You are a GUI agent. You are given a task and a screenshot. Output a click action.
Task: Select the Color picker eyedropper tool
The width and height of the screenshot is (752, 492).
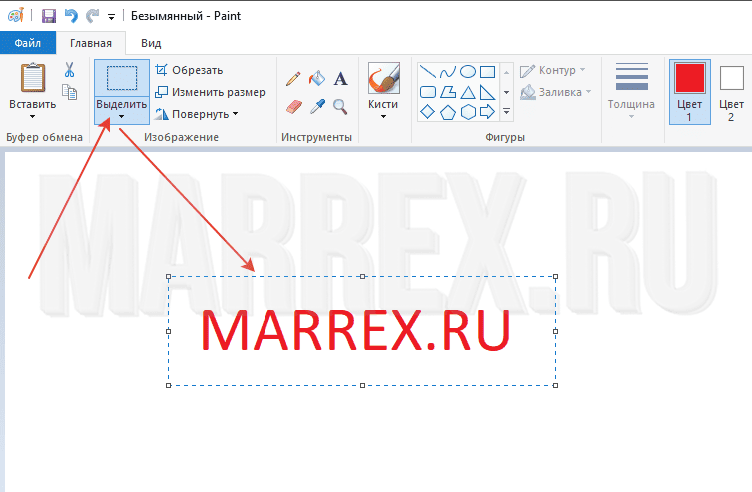pos(317,106)
